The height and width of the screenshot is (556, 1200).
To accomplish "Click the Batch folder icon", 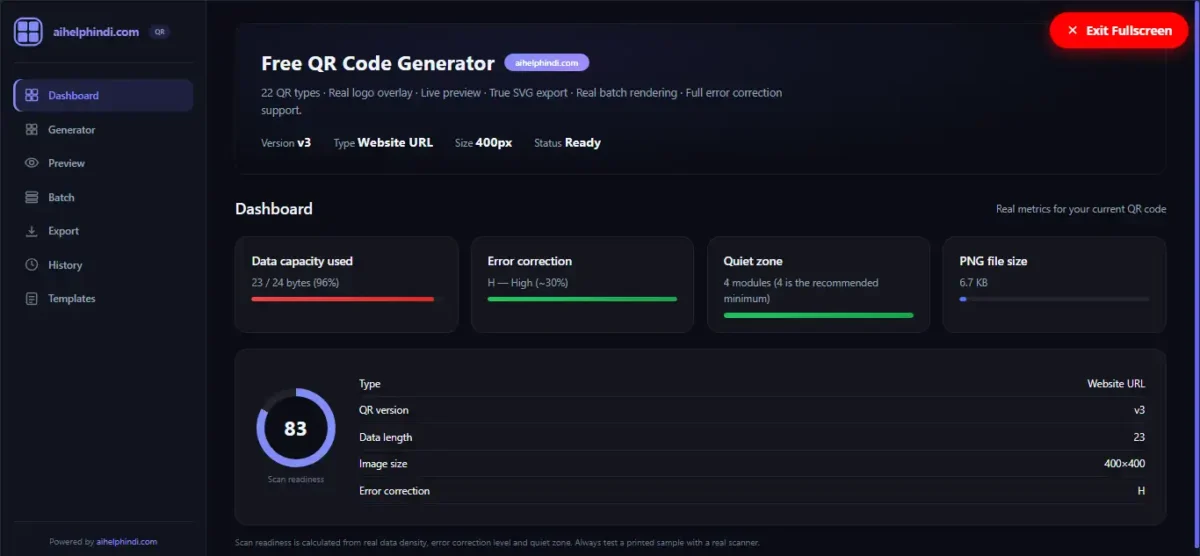I will [x=32, y=197].
